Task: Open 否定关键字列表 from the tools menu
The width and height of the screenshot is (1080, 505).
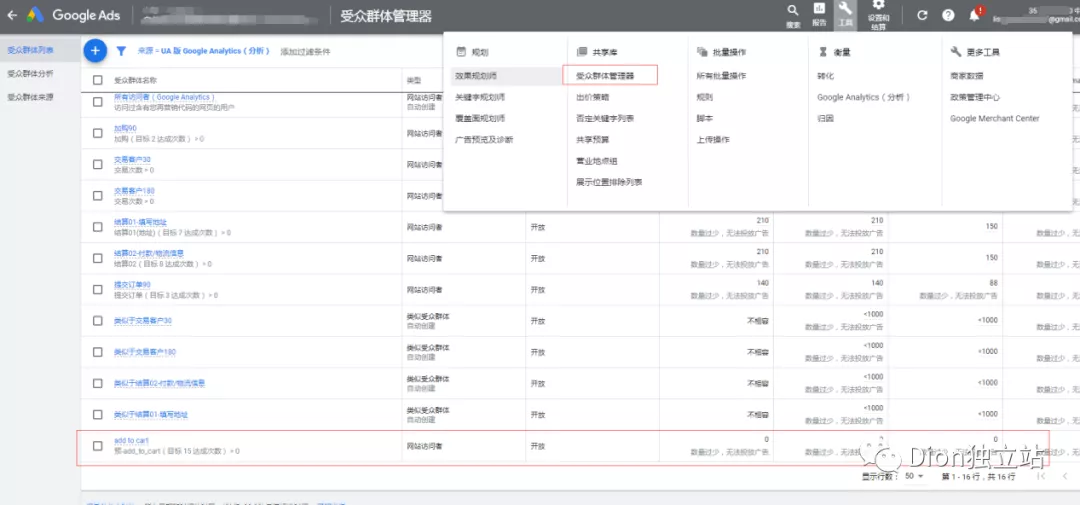Action: coord(605,118)
